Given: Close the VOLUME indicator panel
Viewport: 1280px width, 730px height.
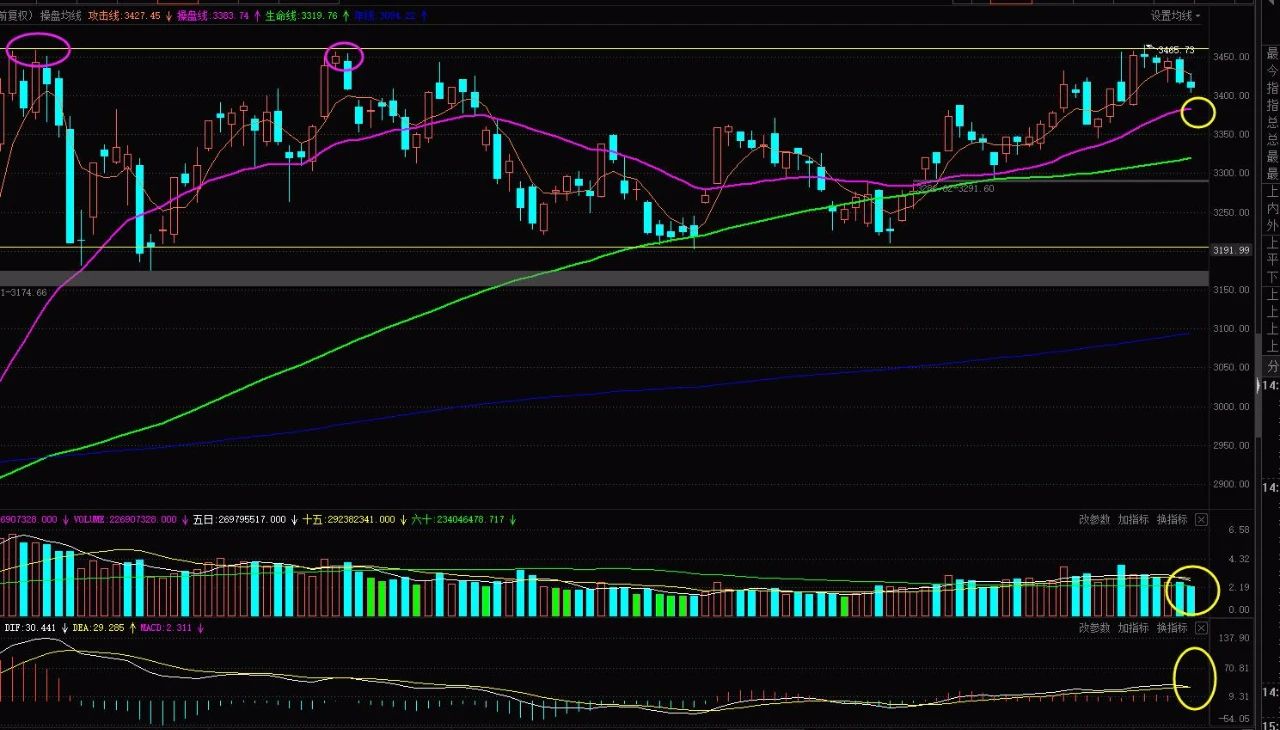Looking at the screenshot, I should click(x=1201, y=519).
